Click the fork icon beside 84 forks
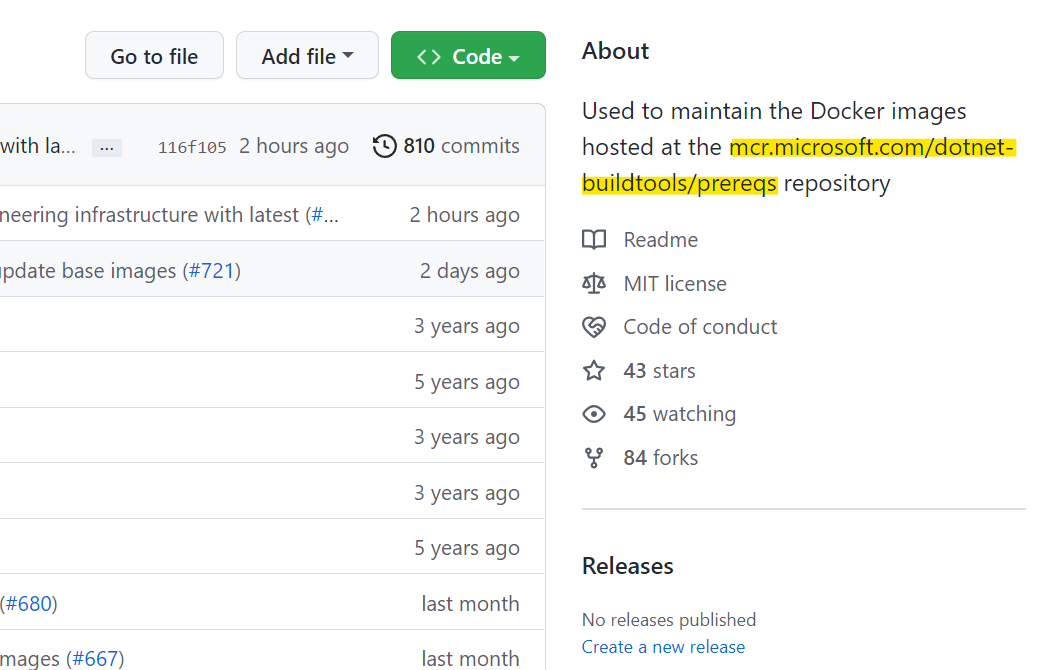 (x=594, y=458)
